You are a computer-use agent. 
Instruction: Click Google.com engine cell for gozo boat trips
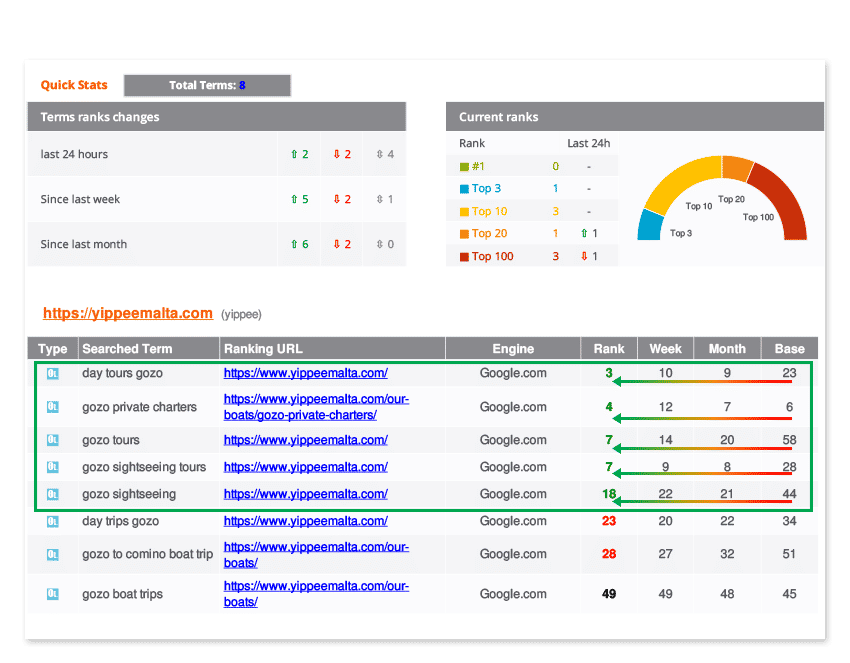click(x=513, y=594)
